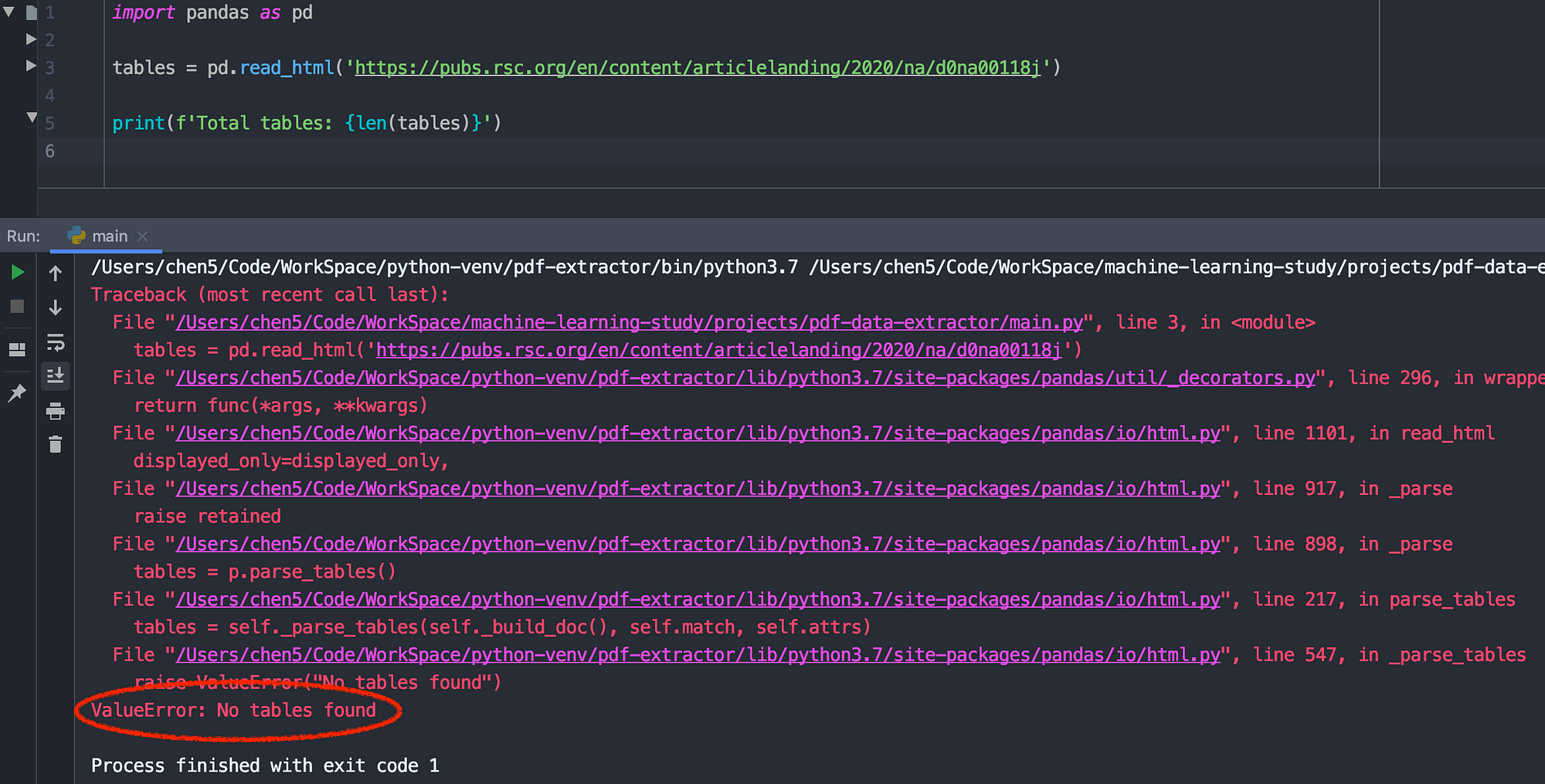Click the file icon beside line 1
The image size is (1545, 784).
tap(31, 12)
